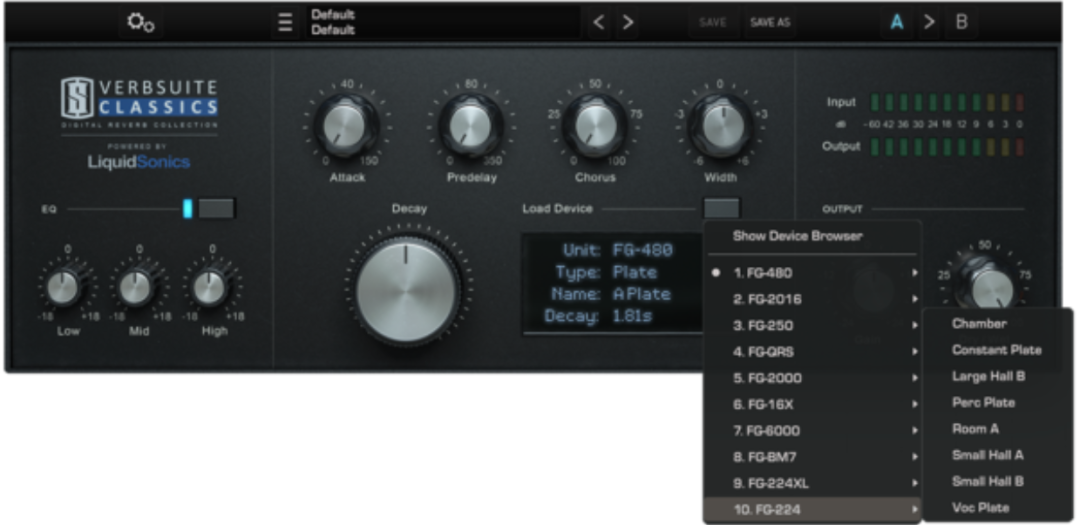Expand 7. FG-6000 submenu

pyautogui.click(x=811, y=431)
